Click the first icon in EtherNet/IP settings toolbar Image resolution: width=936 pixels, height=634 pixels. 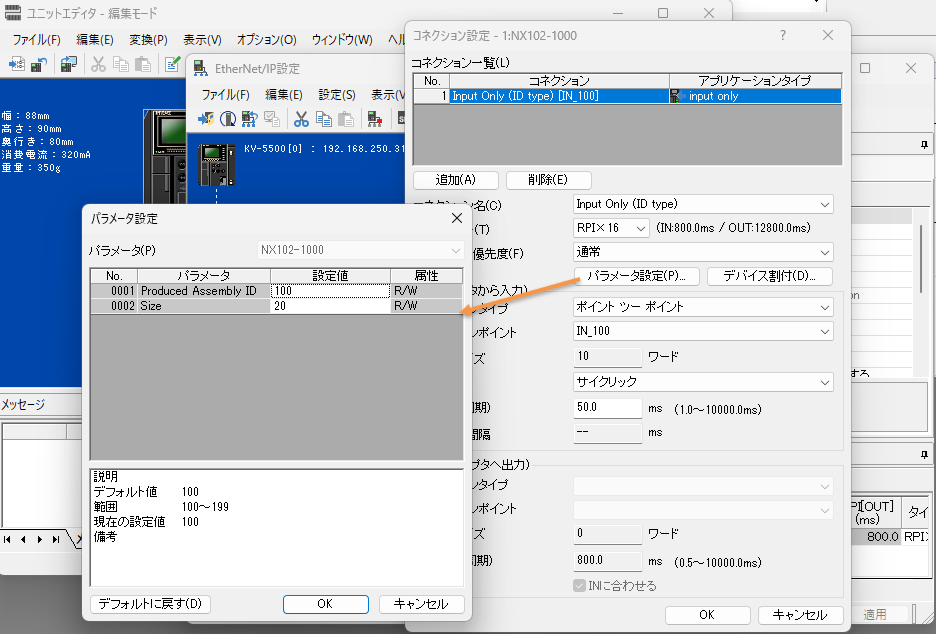point(205,119)
